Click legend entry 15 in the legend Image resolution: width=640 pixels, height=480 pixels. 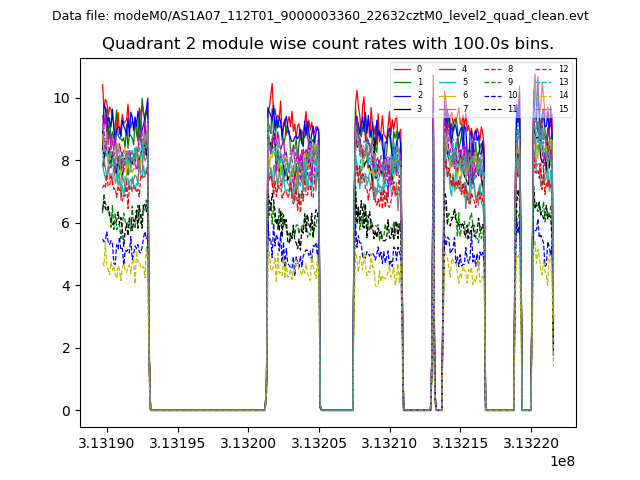(563, 108)
